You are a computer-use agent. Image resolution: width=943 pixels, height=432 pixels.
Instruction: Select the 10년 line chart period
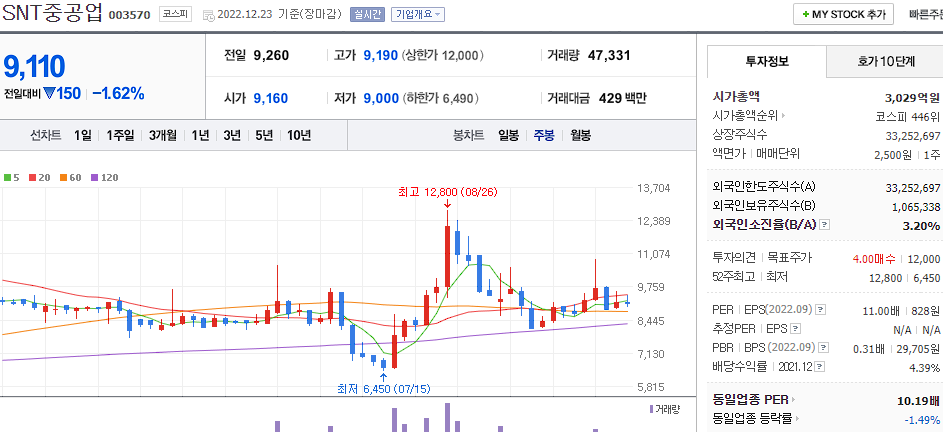pyautogui.click(x=299, y=135)
